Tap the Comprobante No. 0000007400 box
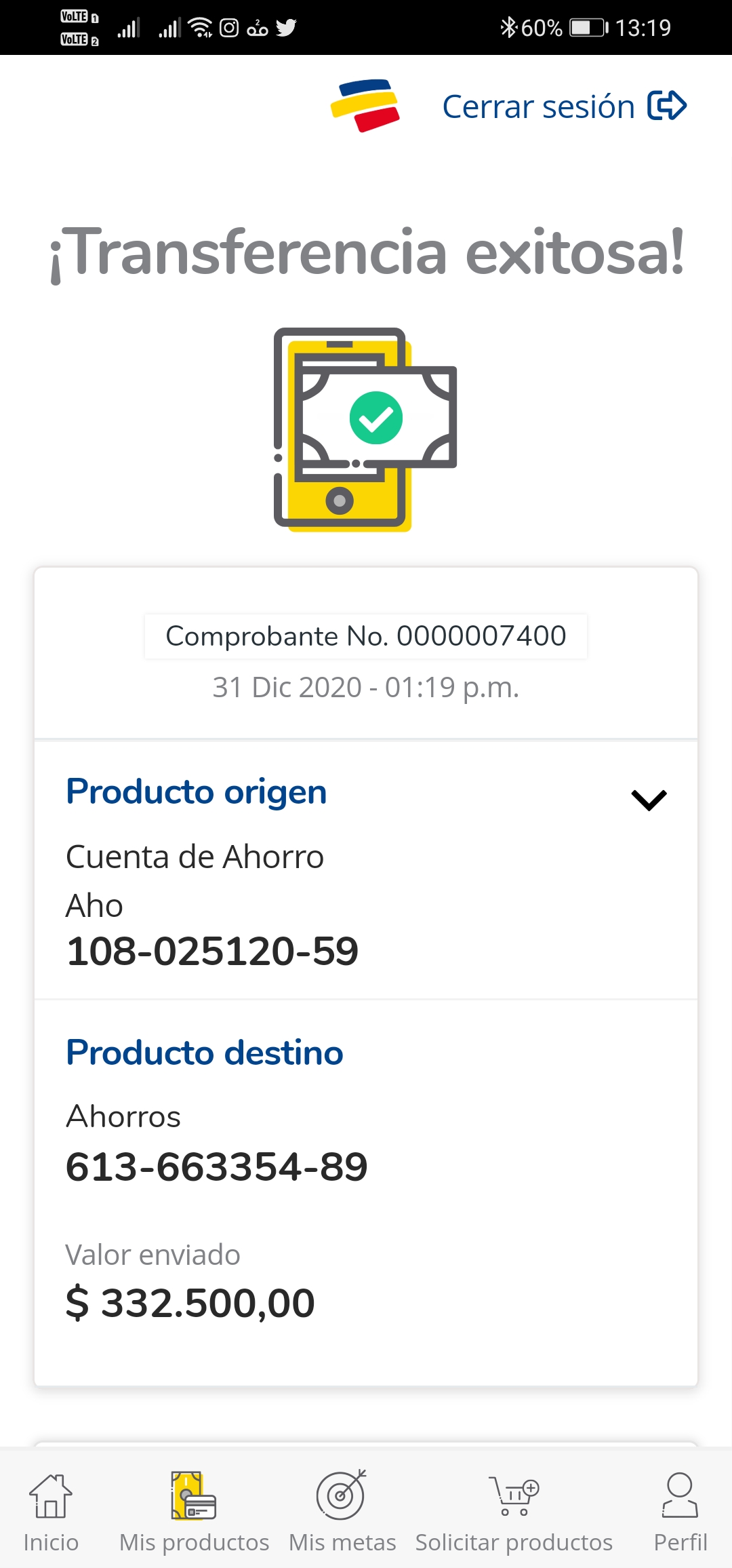 [366, 636]
